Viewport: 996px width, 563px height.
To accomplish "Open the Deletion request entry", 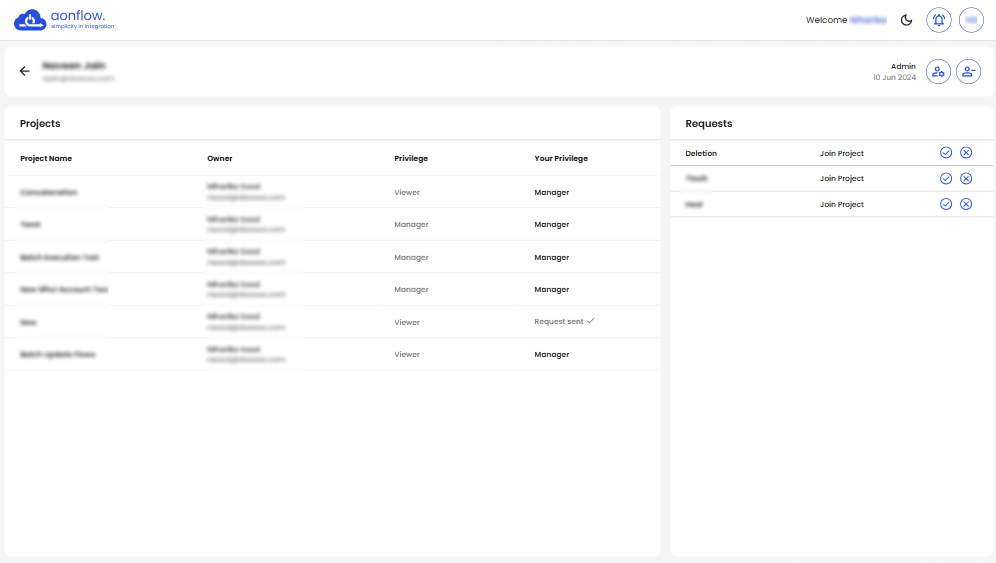I will pos(701,153).
